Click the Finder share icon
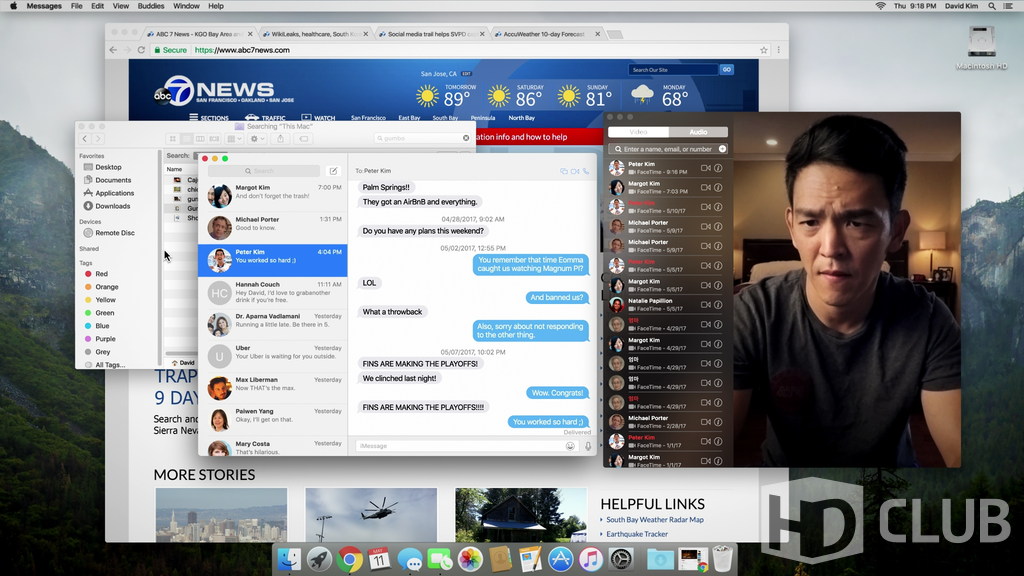The height and width of the screenshot is (576, 1024). pyautogui.click(x=281, y=138)
